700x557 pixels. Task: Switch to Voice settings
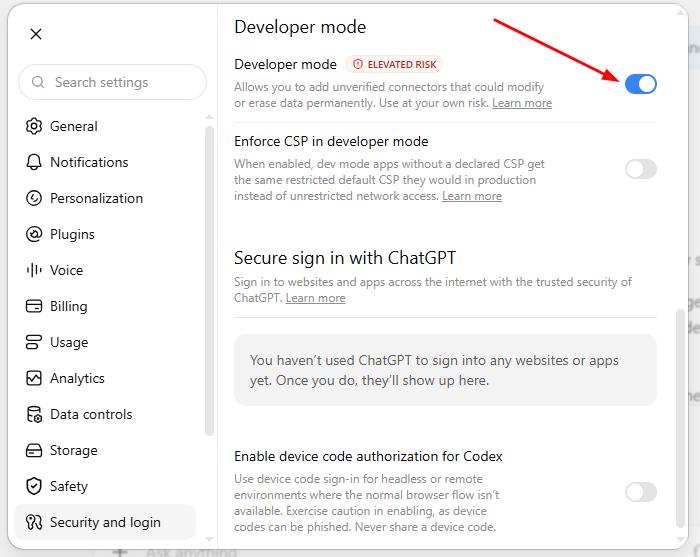[105, 270]
